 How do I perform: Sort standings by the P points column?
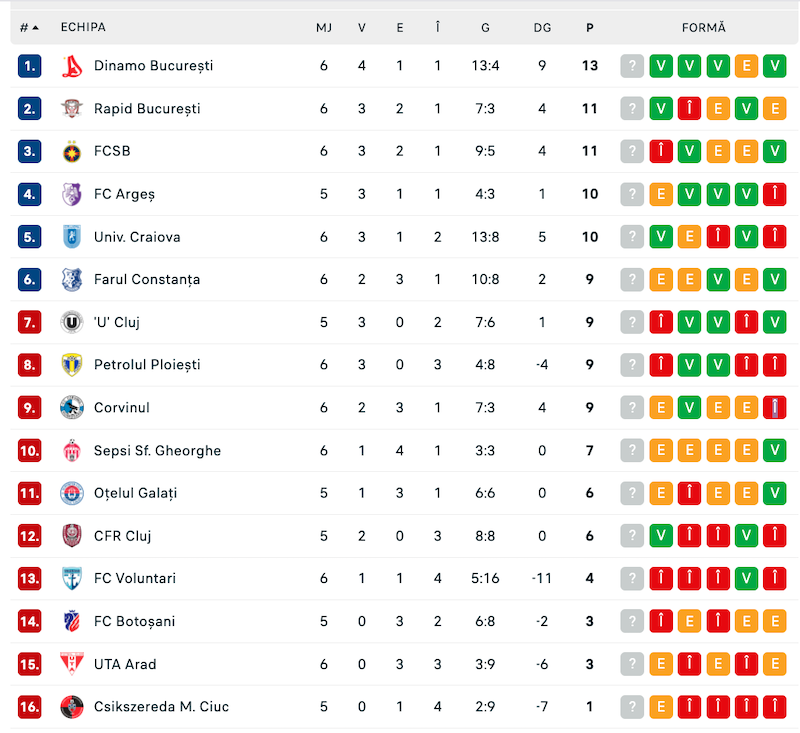click(590, 28)
